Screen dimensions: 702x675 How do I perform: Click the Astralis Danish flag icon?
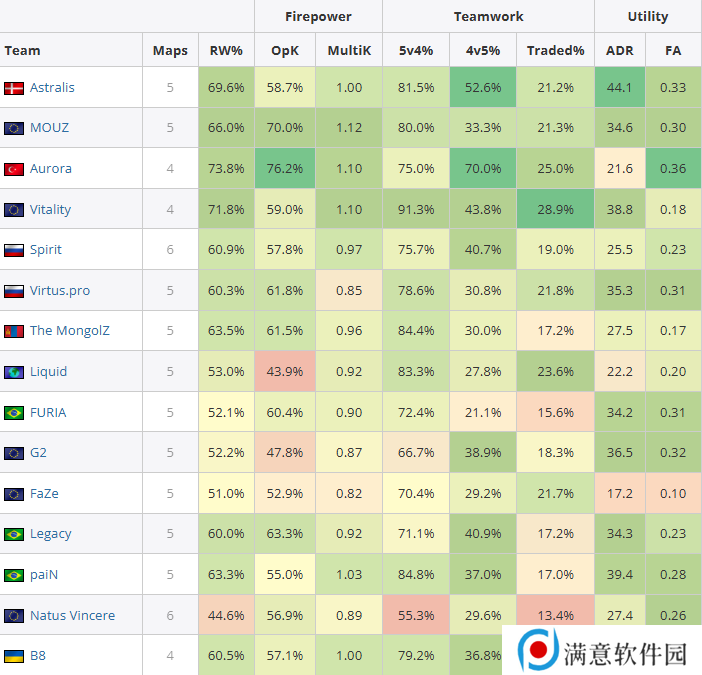14,88
